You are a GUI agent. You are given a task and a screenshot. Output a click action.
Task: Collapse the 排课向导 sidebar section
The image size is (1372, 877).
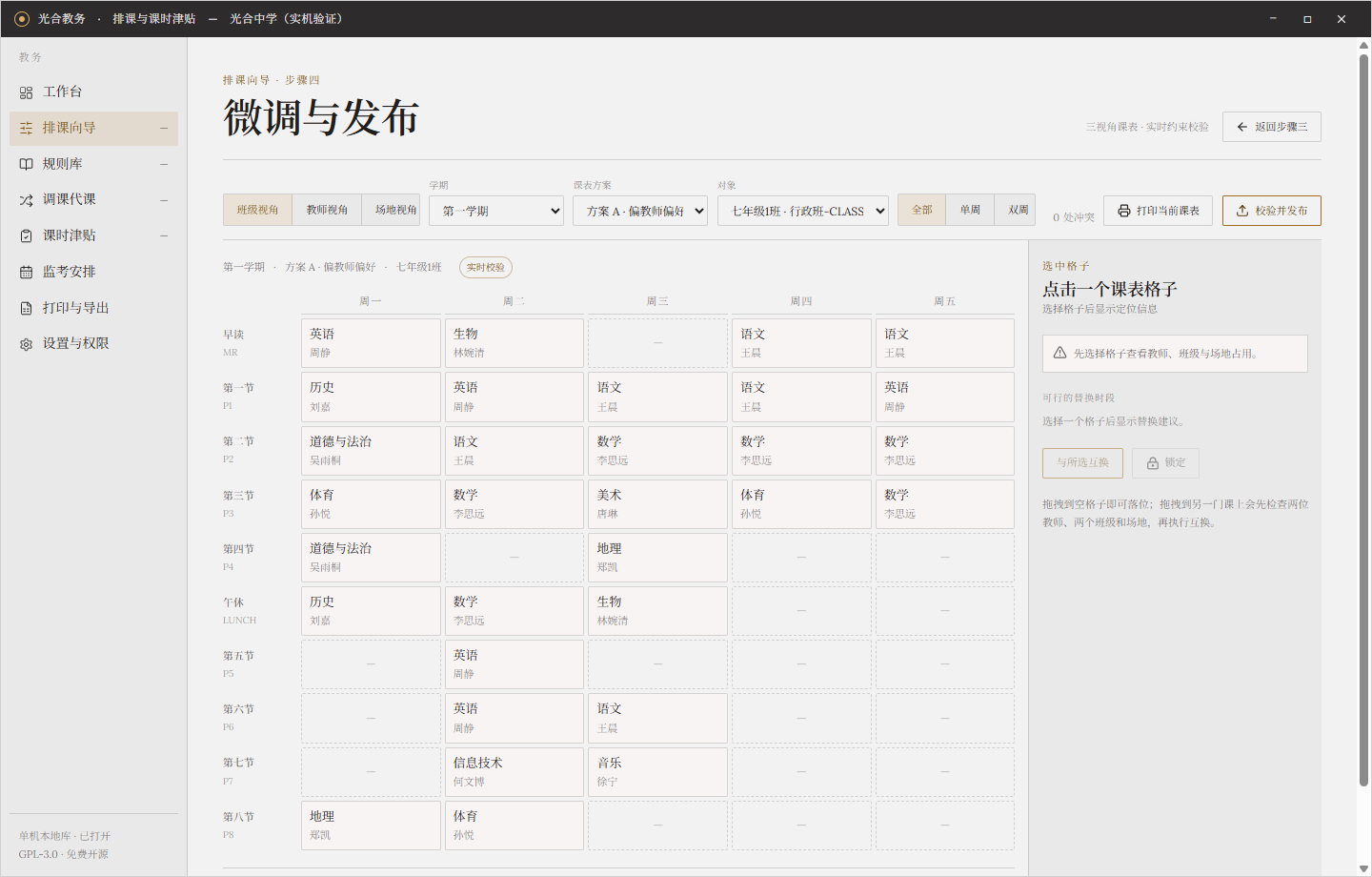tap(164, 128)
